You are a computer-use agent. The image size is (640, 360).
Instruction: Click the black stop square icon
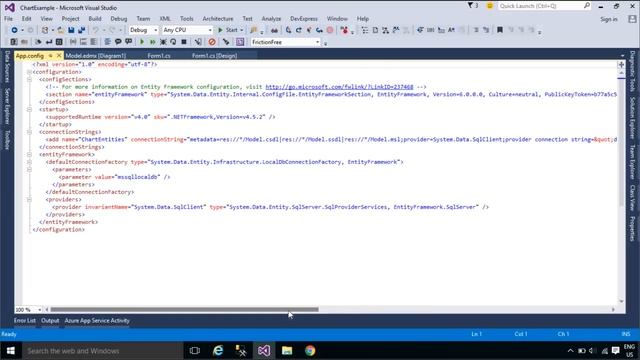point(184,42)
